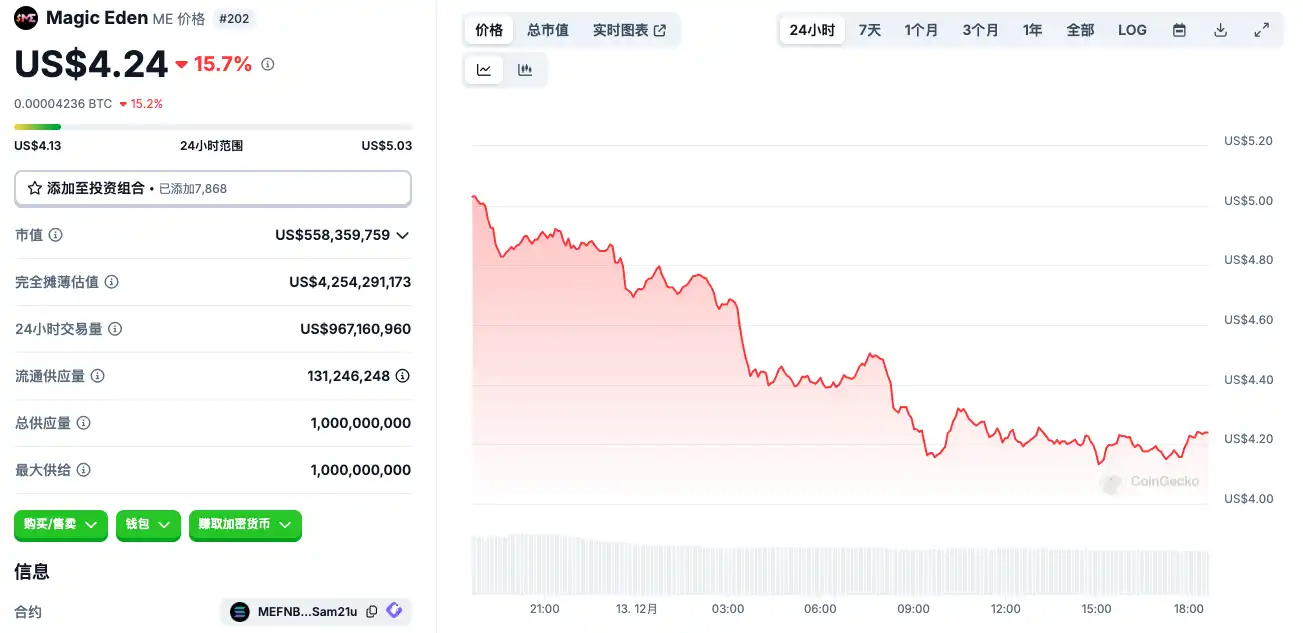Open the calendar date picker icon
Screen dimensions: 1303x633
[x=1179, y=30]
